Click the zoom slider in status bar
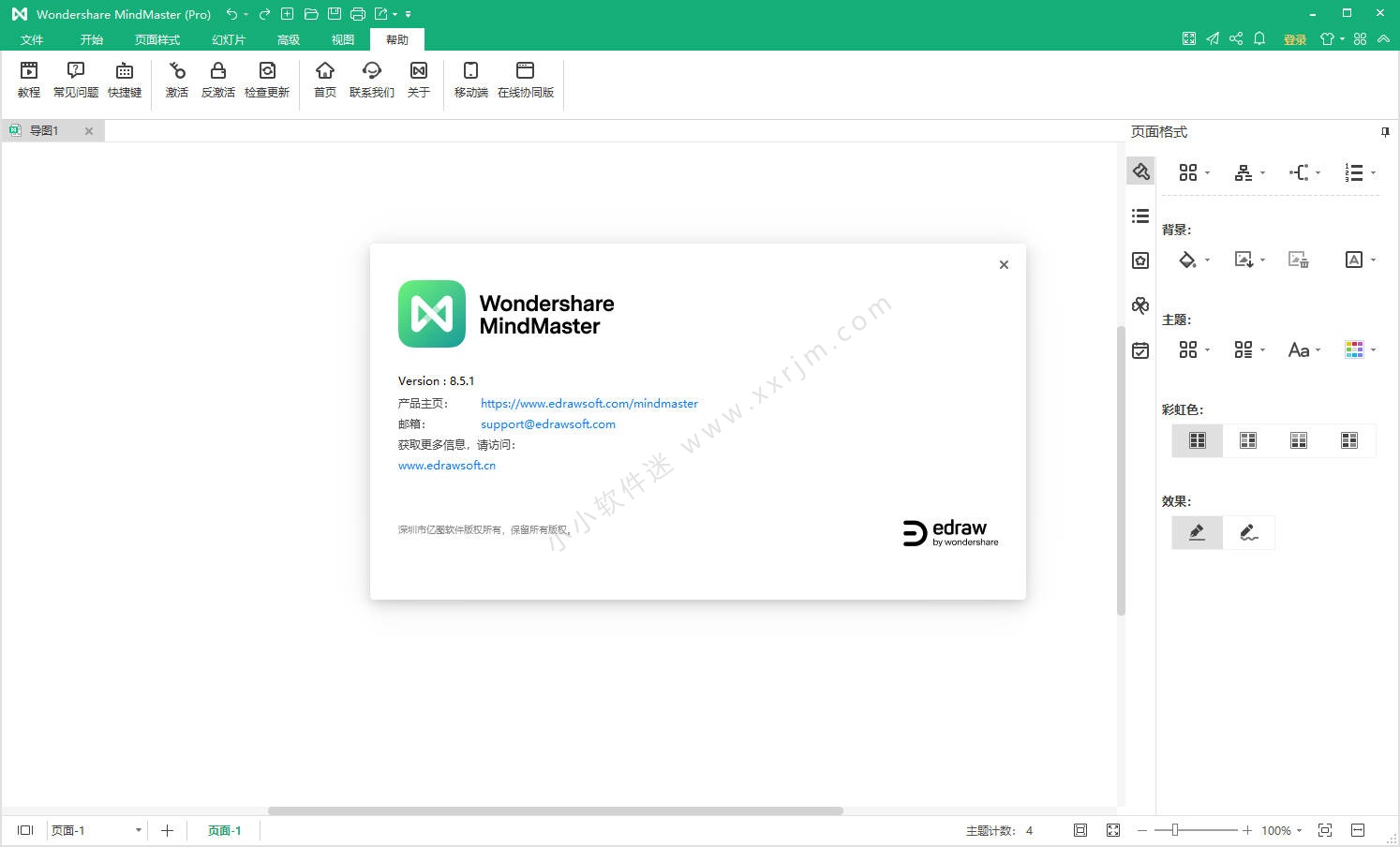 click(x=1175, y=830)
